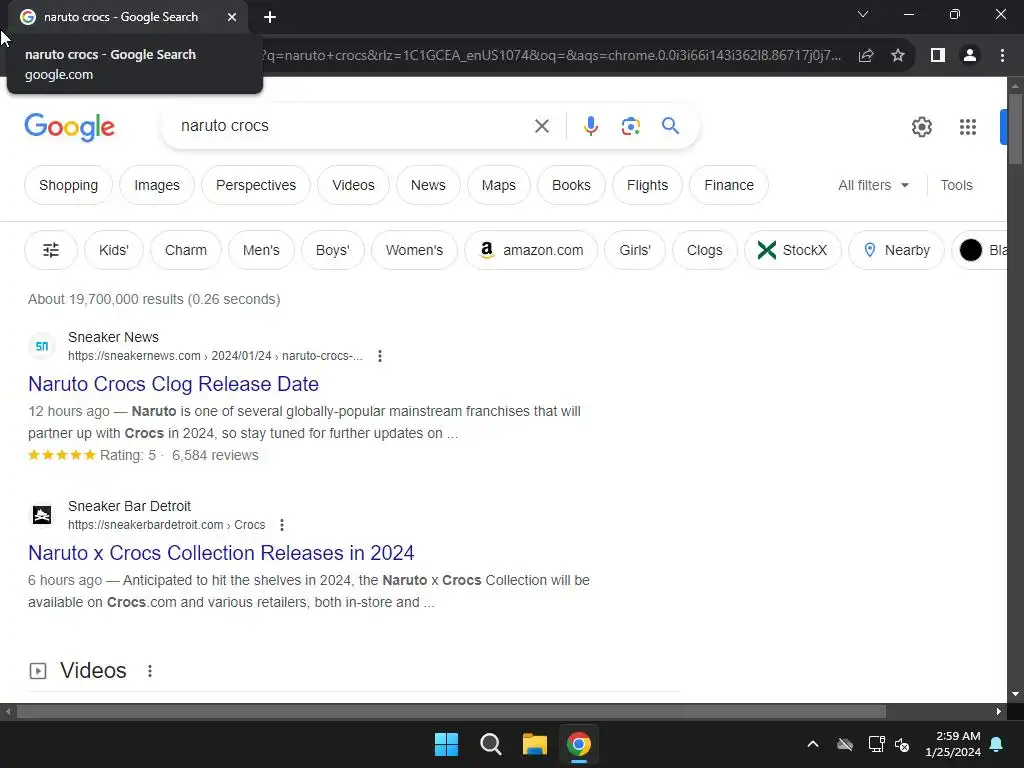Apply the Clogs filter chip
Screen dimensions: 1024x768
705,250
